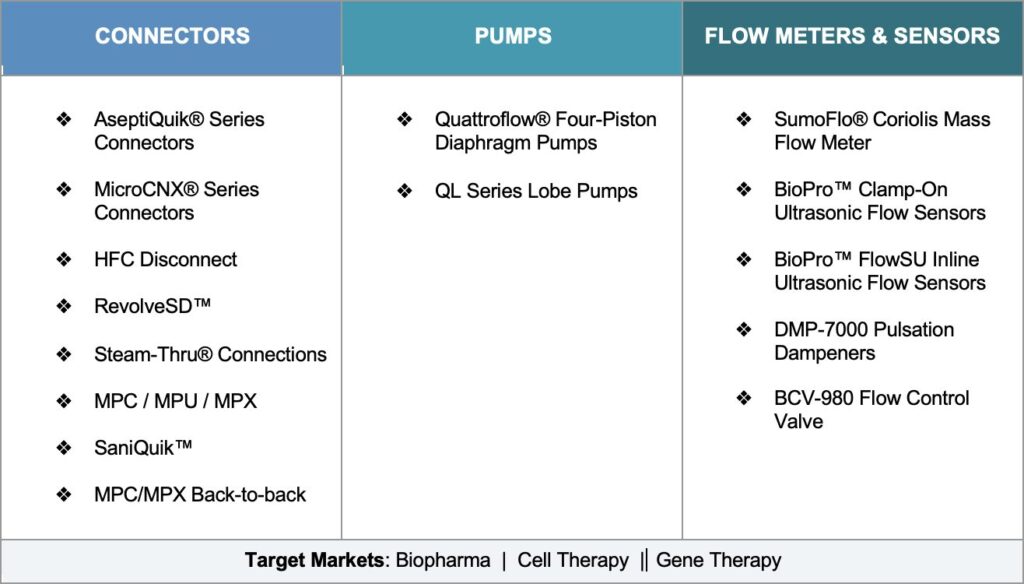This screenshot has width=1024, height=584.
Task: Click the diamond bullet next to MPC/MPX Back-to-back
Action: (x=64, y=495)
